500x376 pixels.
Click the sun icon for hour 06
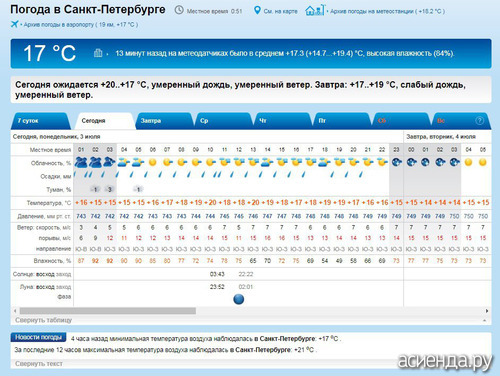point(153,162)
